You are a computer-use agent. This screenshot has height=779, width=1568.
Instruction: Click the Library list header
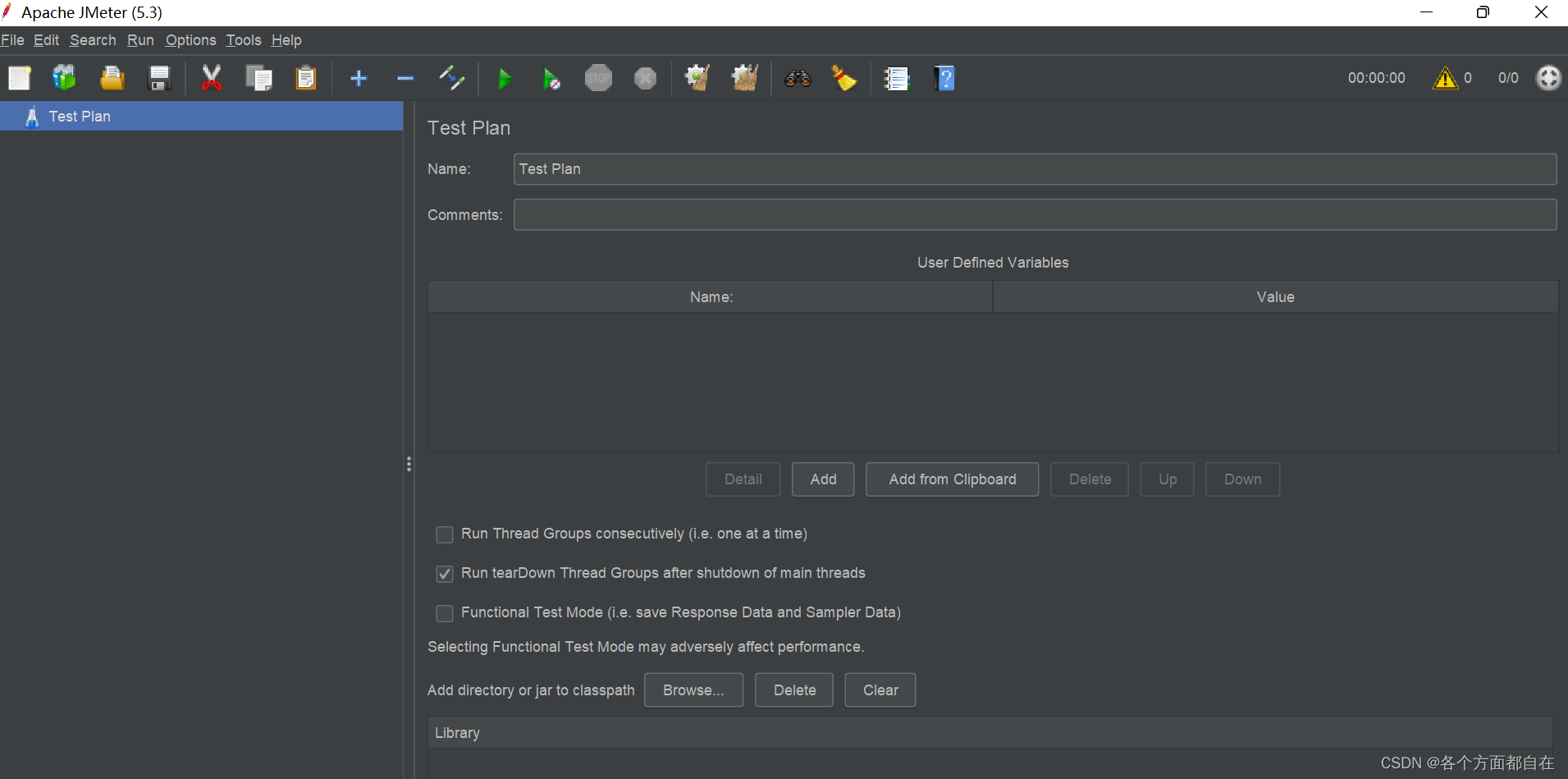[990, 733]
